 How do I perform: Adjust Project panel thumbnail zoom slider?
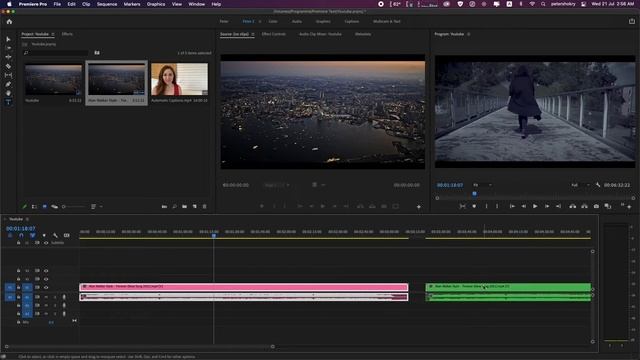click(x=73, y=207)
